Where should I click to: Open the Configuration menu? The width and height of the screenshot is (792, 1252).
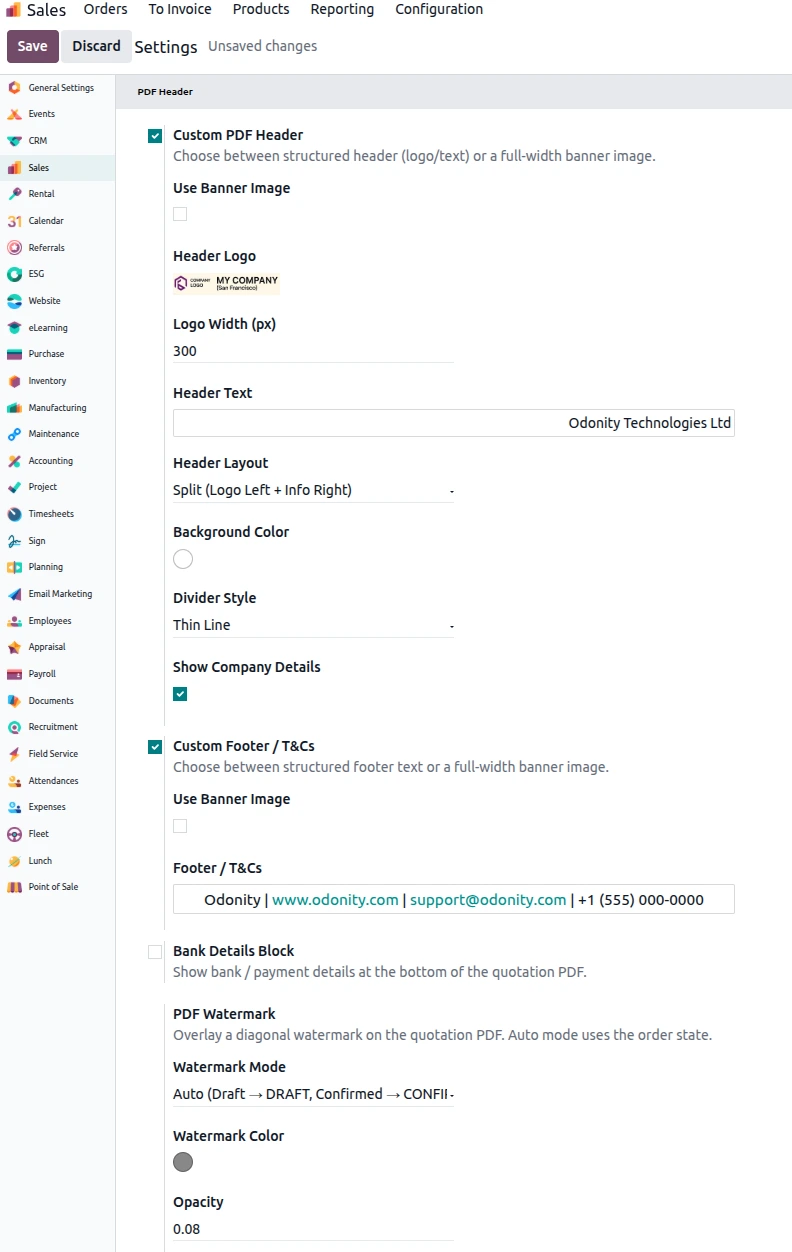(x=439, y=9)
